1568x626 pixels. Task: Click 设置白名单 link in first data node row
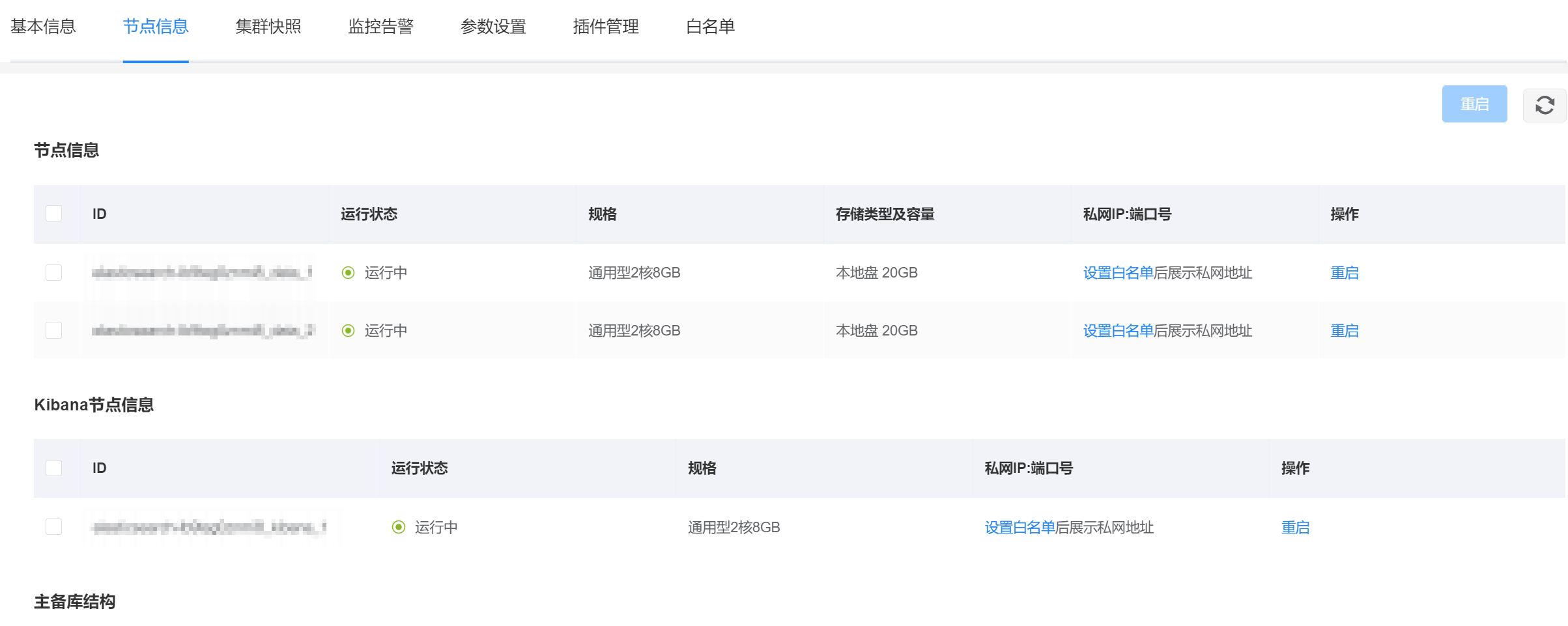click(x=1118, y=273)
